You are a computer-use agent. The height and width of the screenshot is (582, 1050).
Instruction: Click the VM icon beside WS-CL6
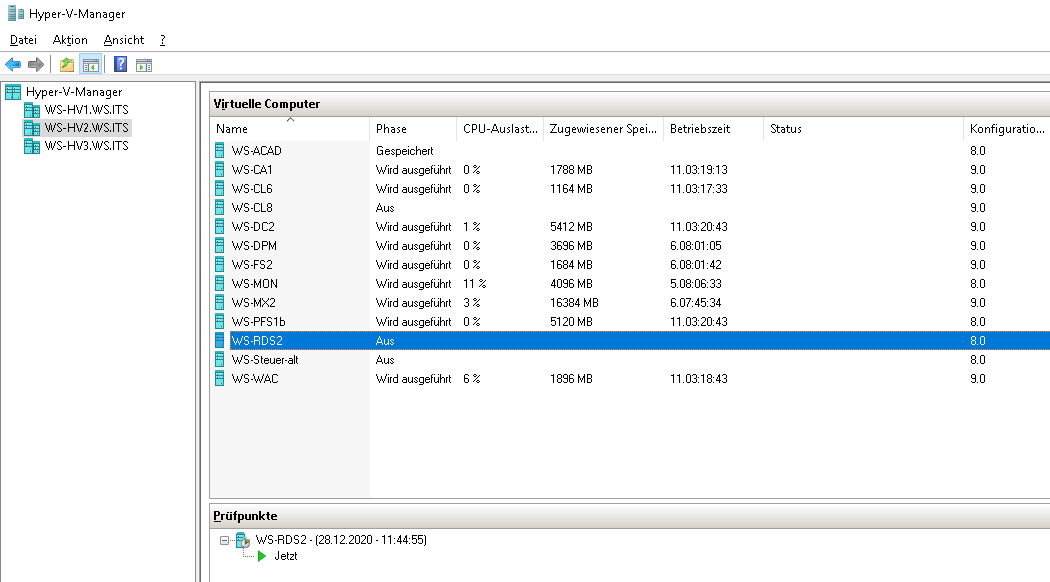click(x=220, y=189)
